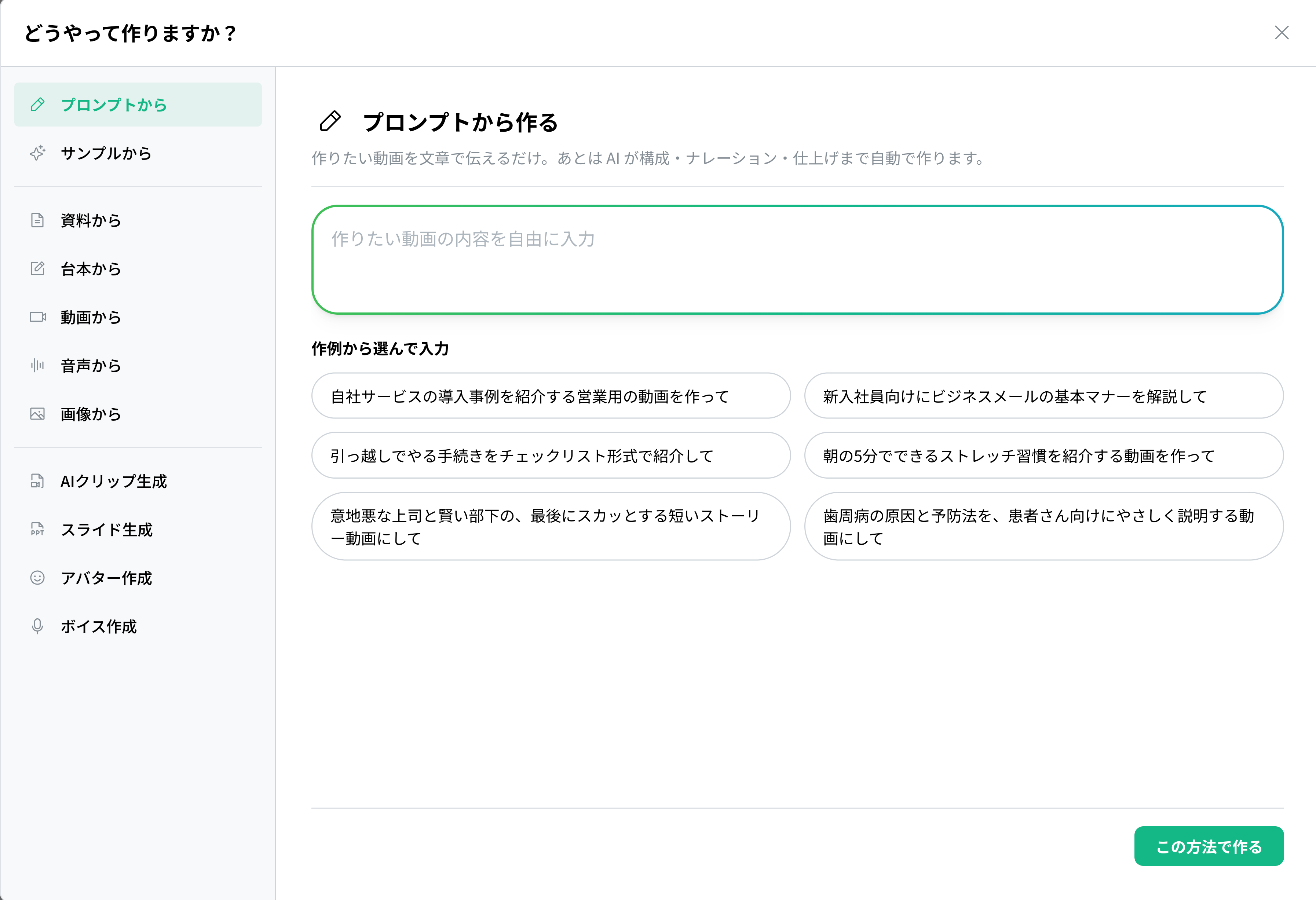Click the green この方法で作る button

click(x=1209, y=846)
